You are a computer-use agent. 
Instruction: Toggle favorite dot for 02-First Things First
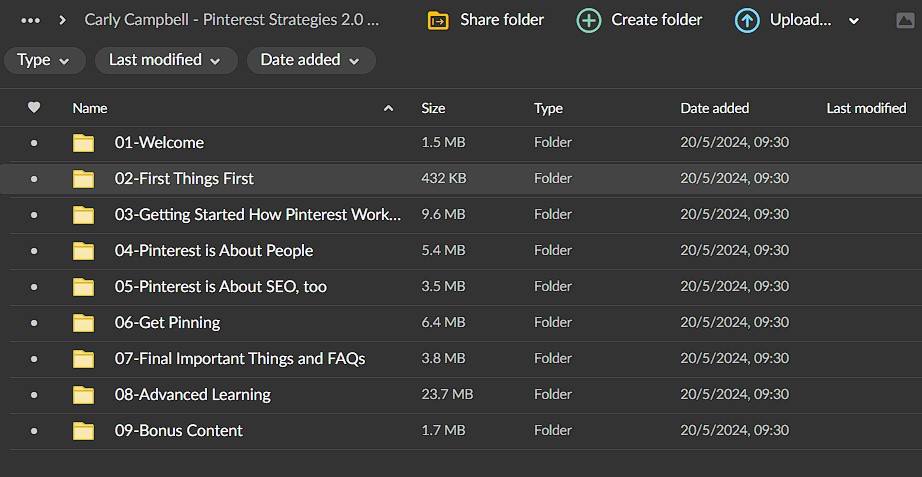pyautogui.click(x=34, y=179)
